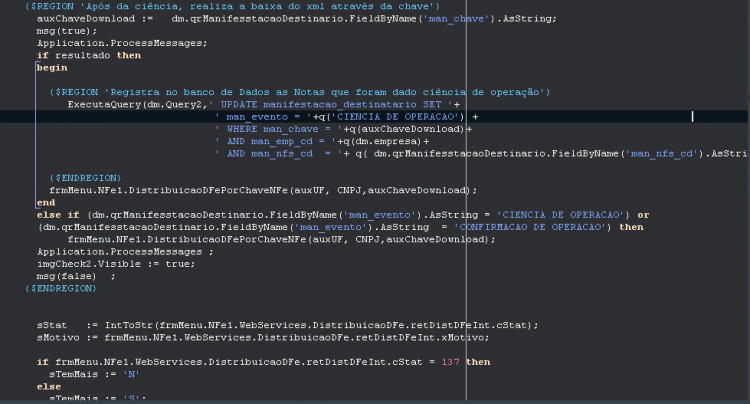Screen dimensions: 750x404
Task: Click the 'or' keyword at line end
Action: [x=643, y=215]
